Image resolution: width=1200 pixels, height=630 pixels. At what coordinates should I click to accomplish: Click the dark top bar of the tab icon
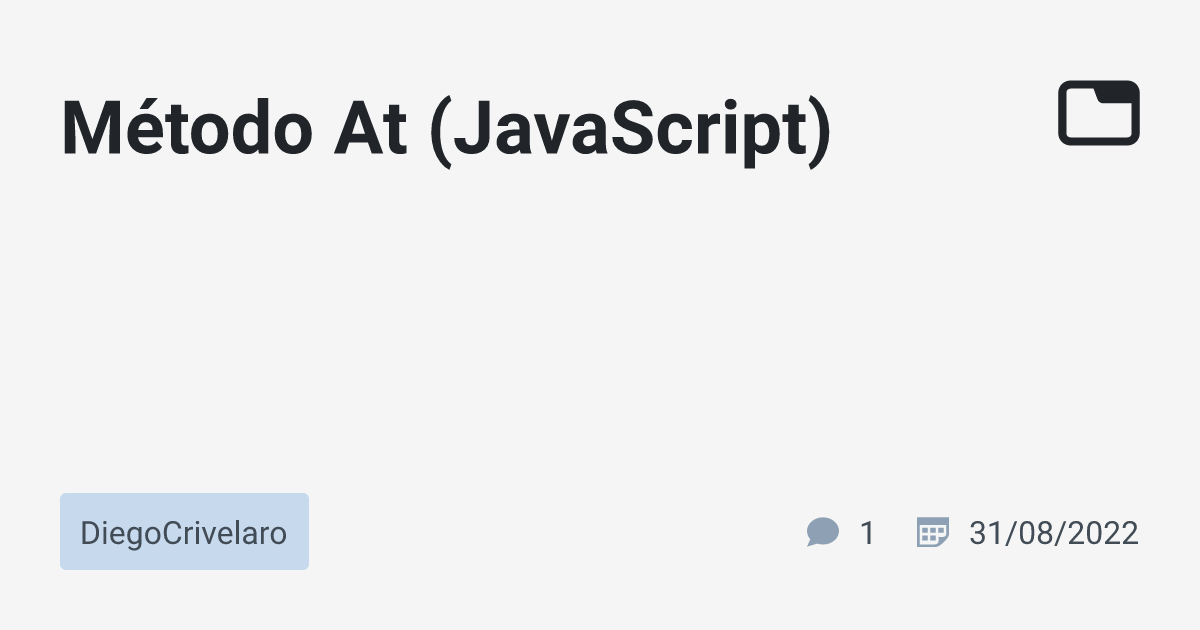click(x=1116, y=91)
